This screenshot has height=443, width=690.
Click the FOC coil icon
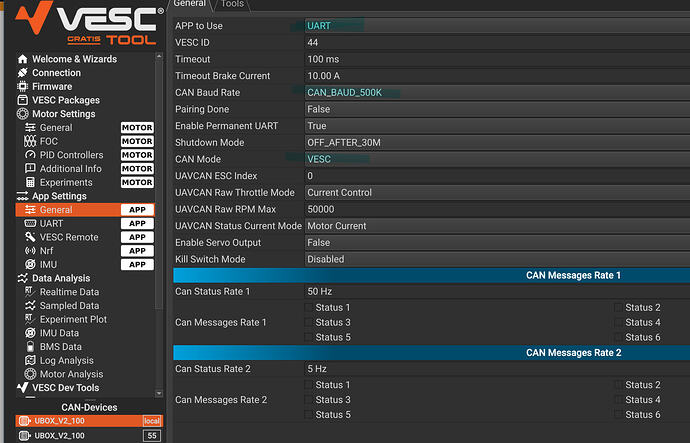30,141
